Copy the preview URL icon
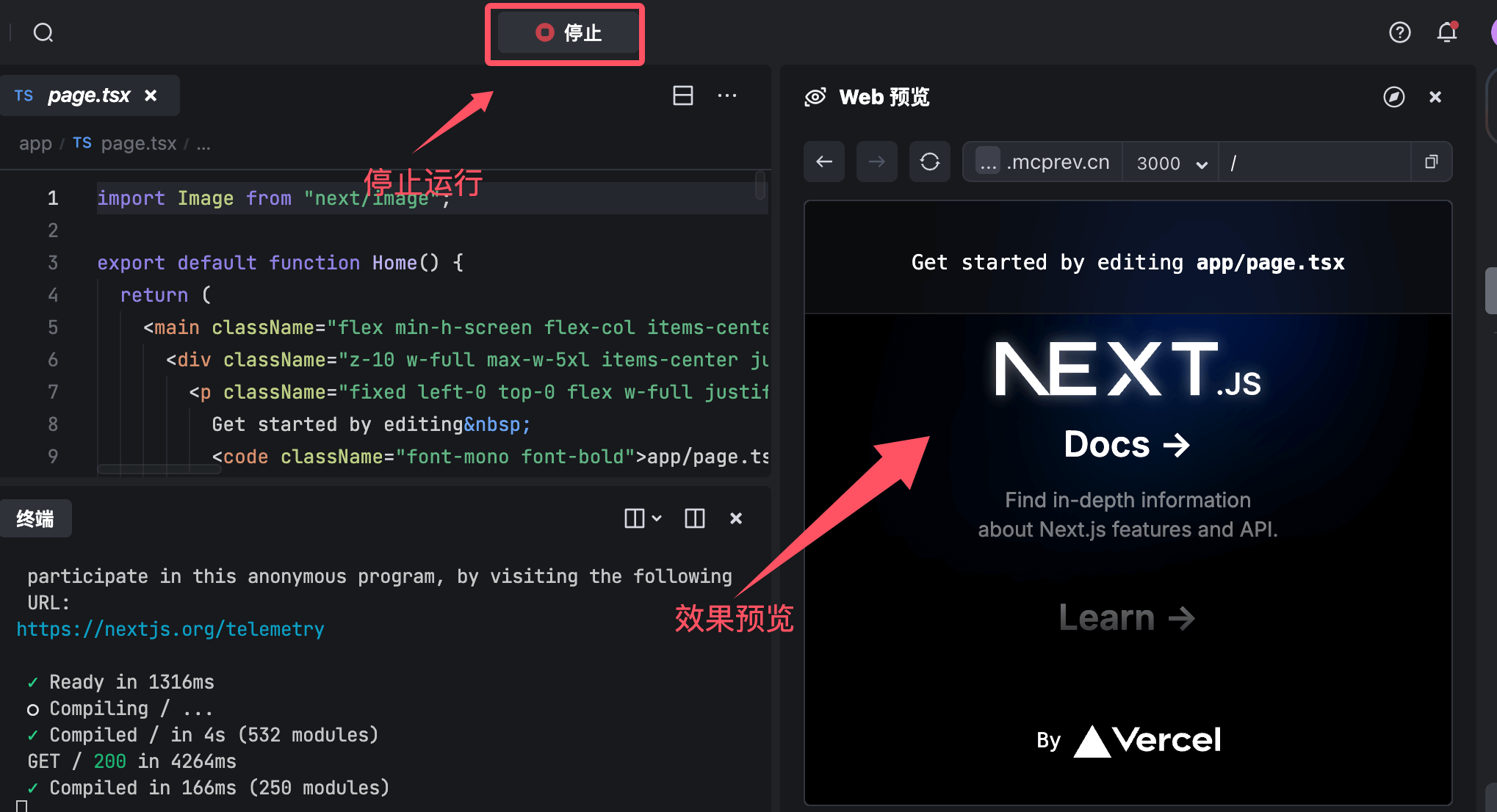 (x=1431, y=162)
